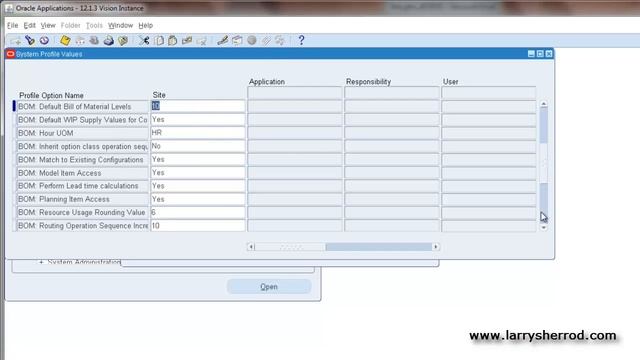Maximize the System Profile Values window
The height and width of the screenshot is (360, 640).
[540, 54]
